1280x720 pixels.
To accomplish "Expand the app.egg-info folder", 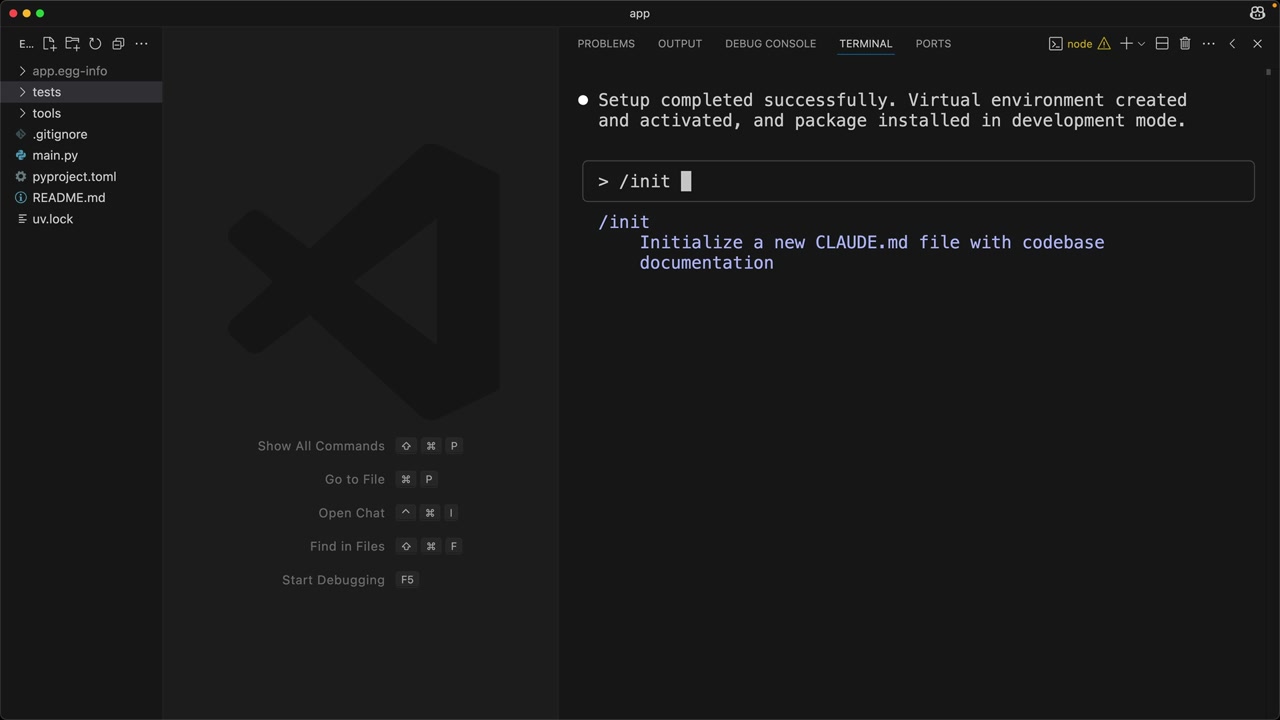I will (x=69, y=71).
